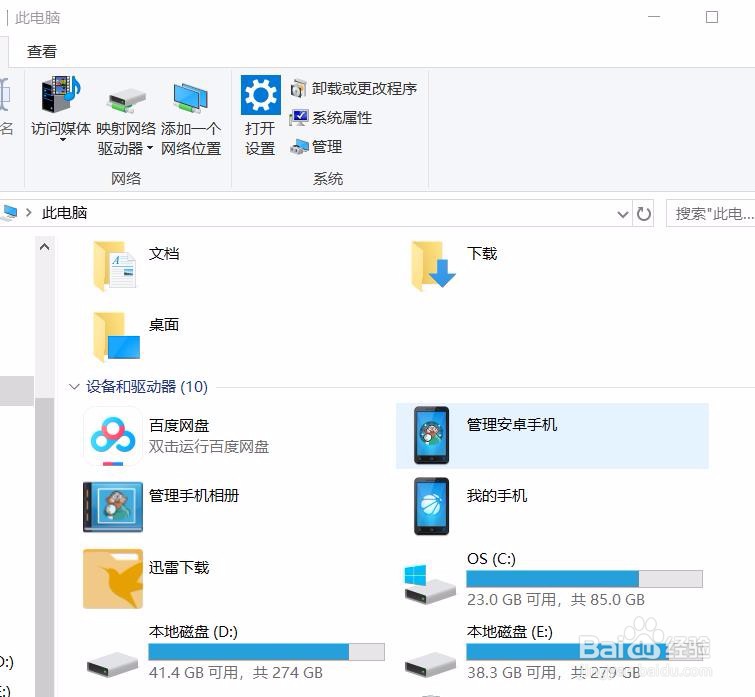
Task: Open the Access media (访问媒体) icon
Action: tap(61, 94)
